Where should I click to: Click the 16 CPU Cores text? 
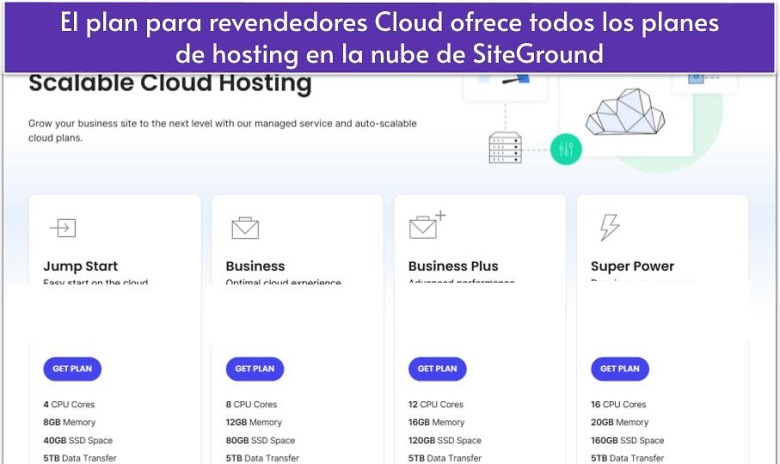pyautogui.click(x=618, y=404)
